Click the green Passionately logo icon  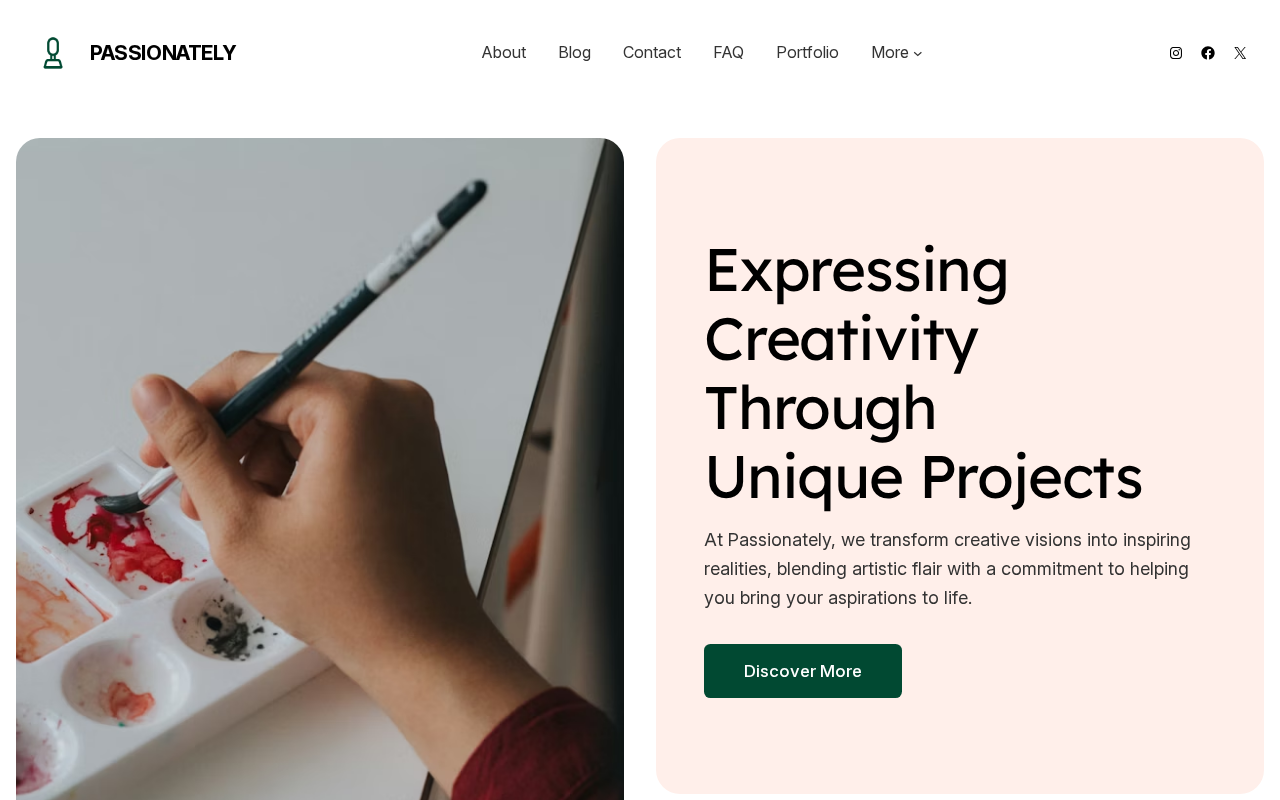point(53,53)
